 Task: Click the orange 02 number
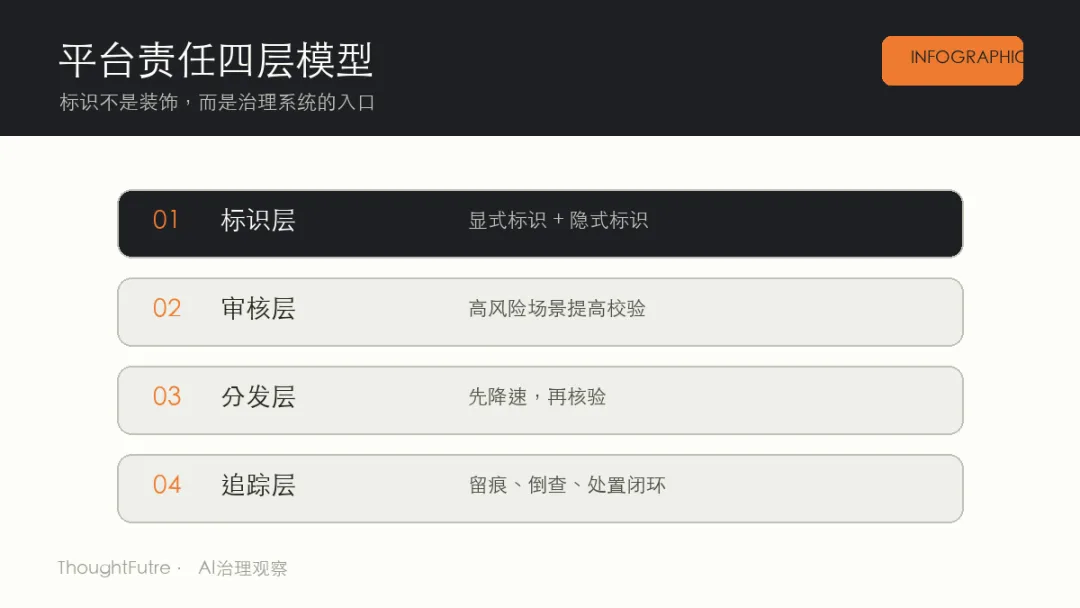[x=167, y=308]
